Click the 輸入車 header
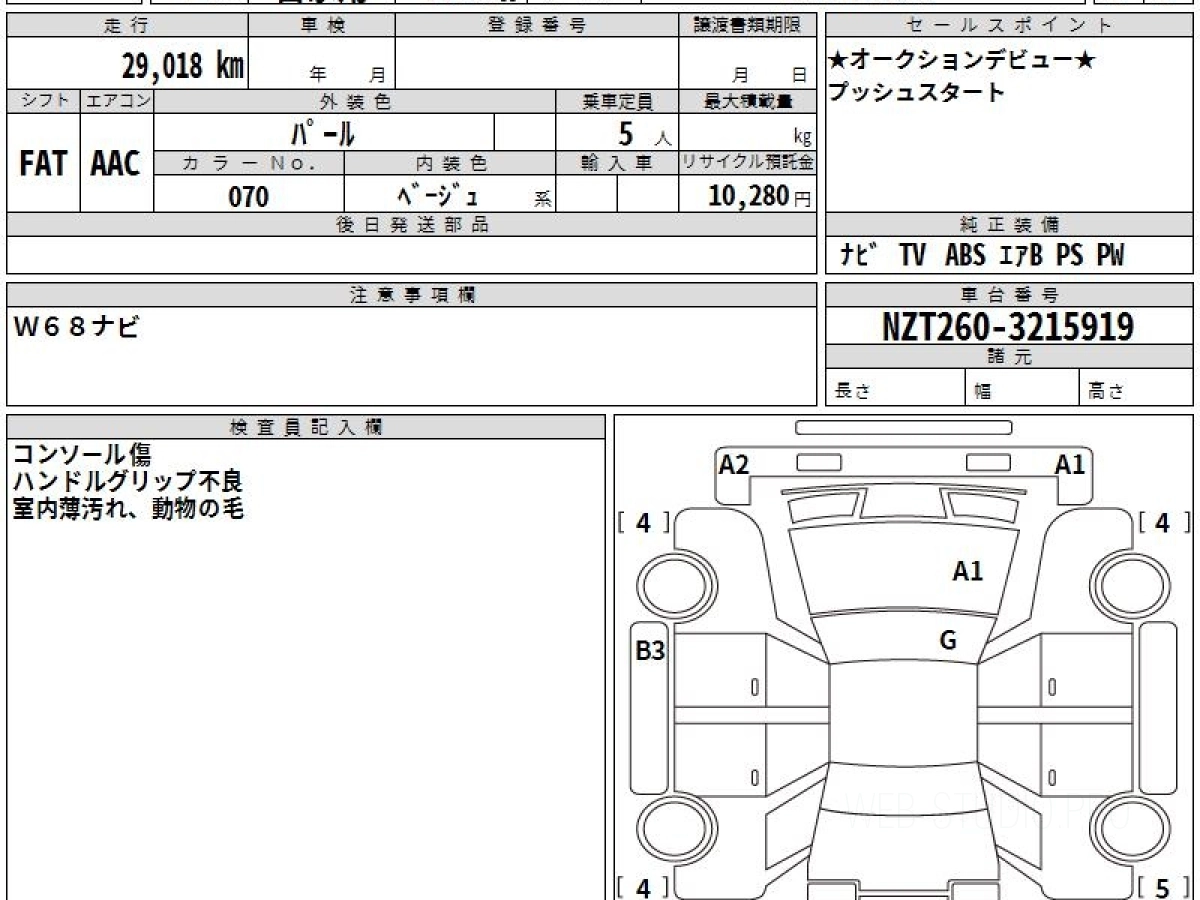Viewport: 1200px width, 900px height. pos(617,163)
